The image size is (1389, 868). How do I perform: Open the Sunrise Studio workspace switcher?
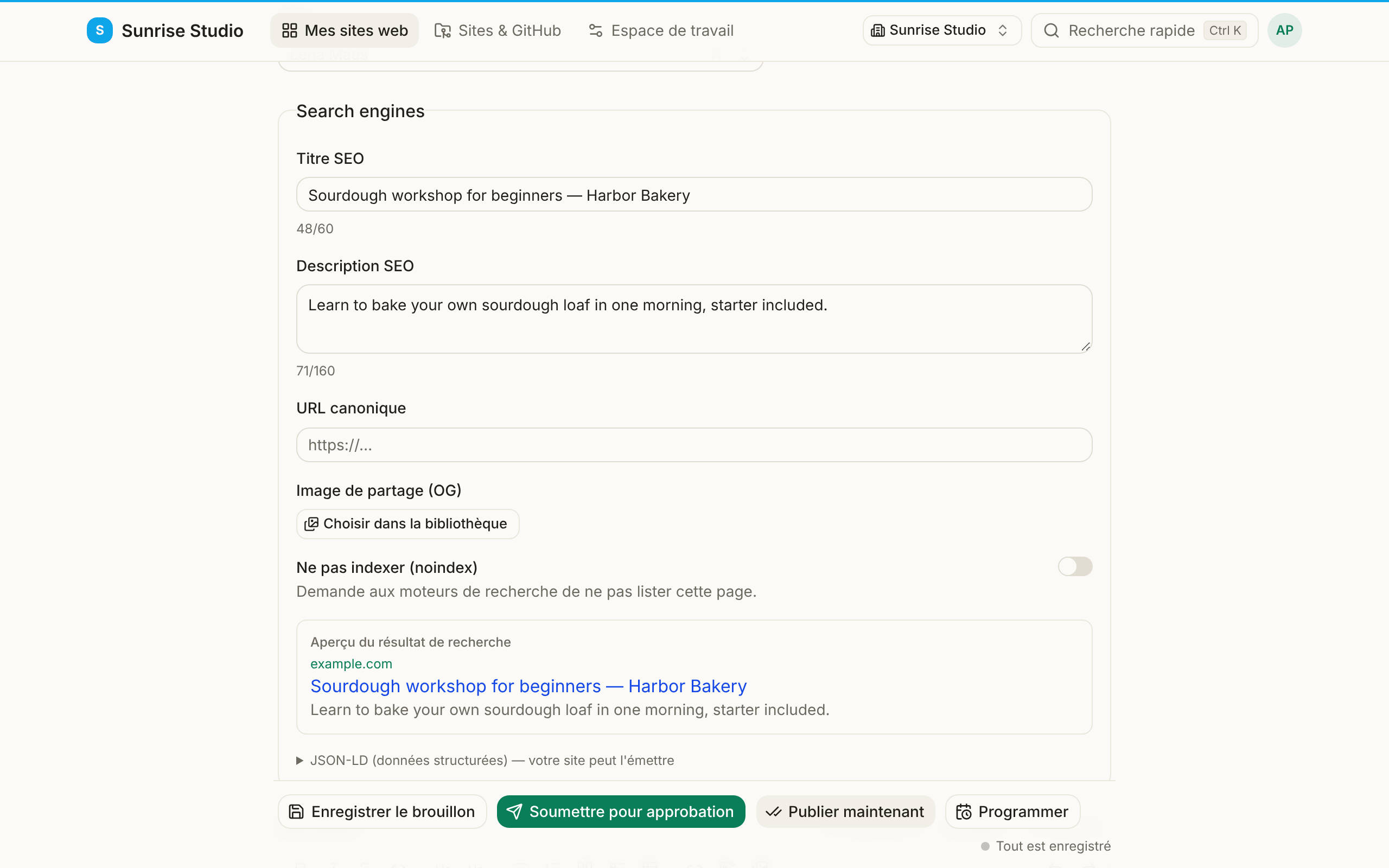pyautogui.click(x=941, y=30)
